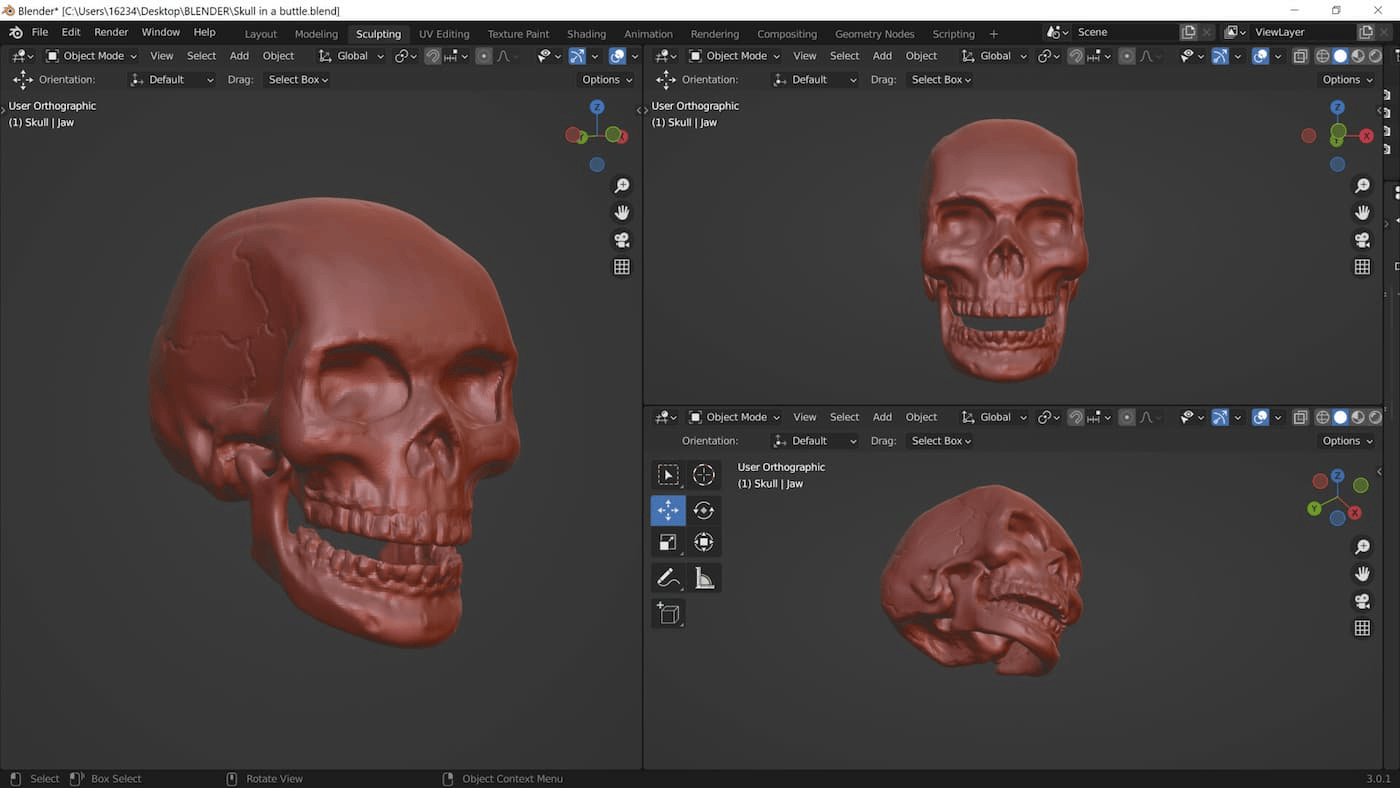Open the Blender logo menu
Screen dimensions: 1400x788
click(x=15, y=32)
